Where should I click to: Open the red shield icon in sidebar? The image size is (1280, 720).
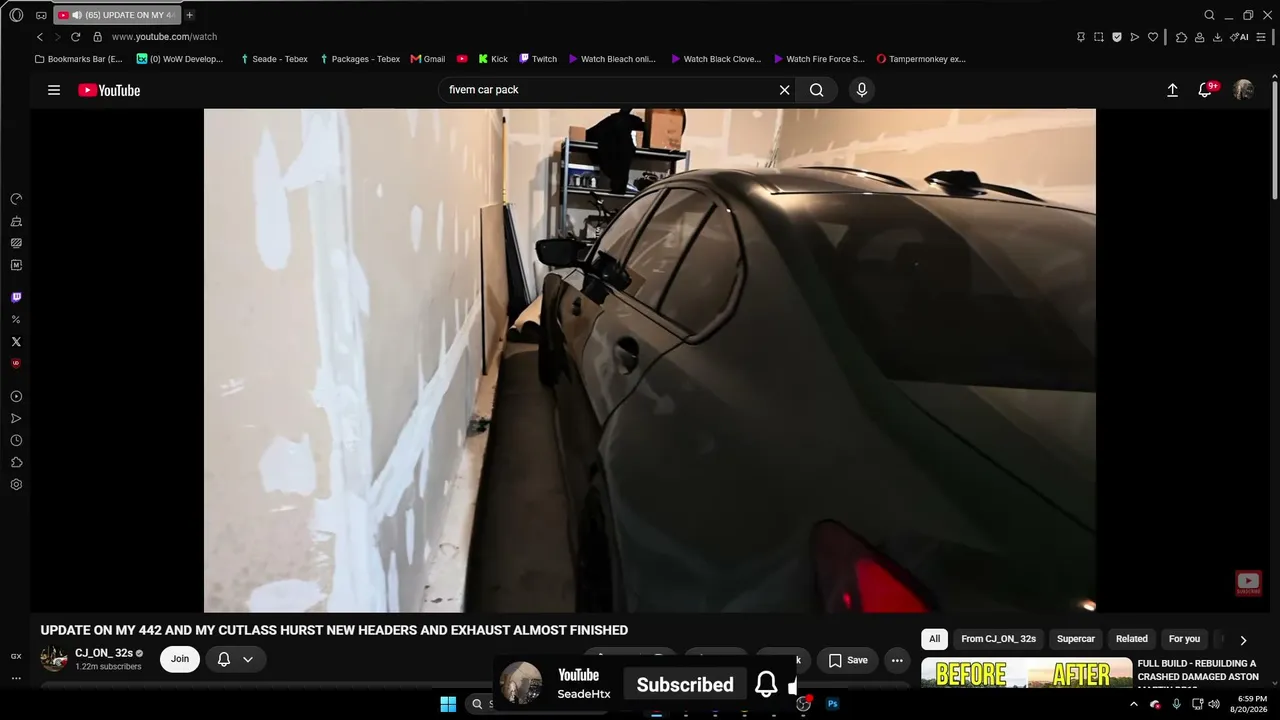click(16, 363)
